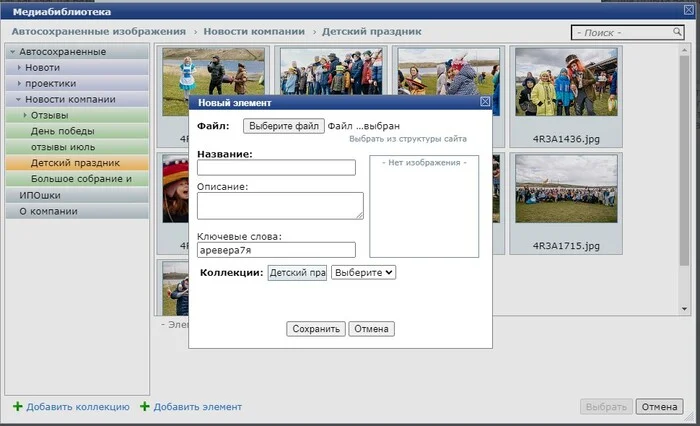
Task: Click the green plus next to Добавить элемент
Action: point(144,406)
